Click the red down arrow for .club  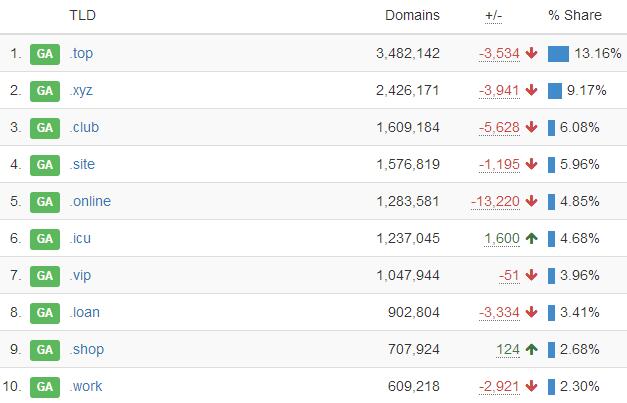(531, 128)
